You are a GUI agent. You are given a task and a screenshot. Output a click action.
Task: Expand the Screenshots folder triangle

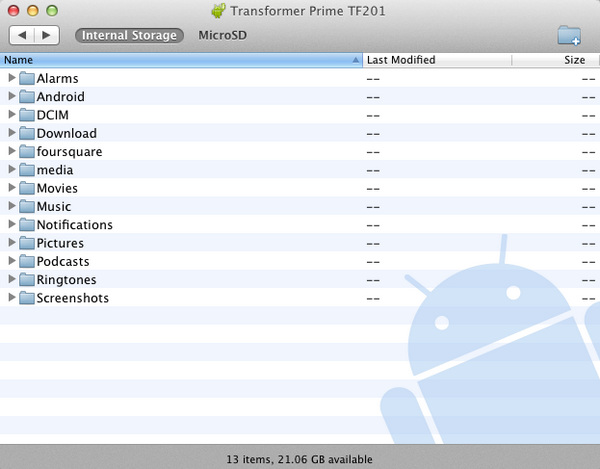click(12, 298)
